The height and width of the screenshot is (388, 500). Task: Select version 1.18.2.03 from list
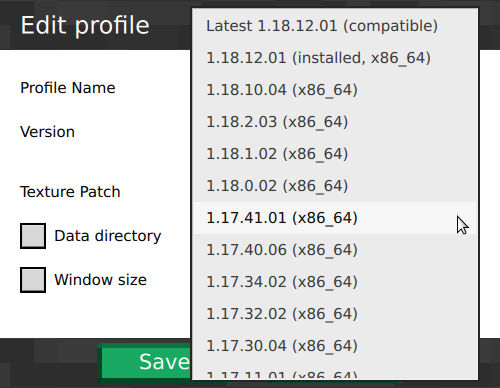click(x=335, y=122)
